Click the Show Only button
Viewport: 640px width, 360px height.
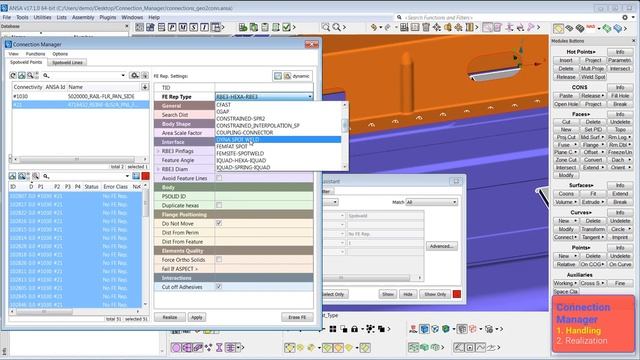tap(435, 294)
